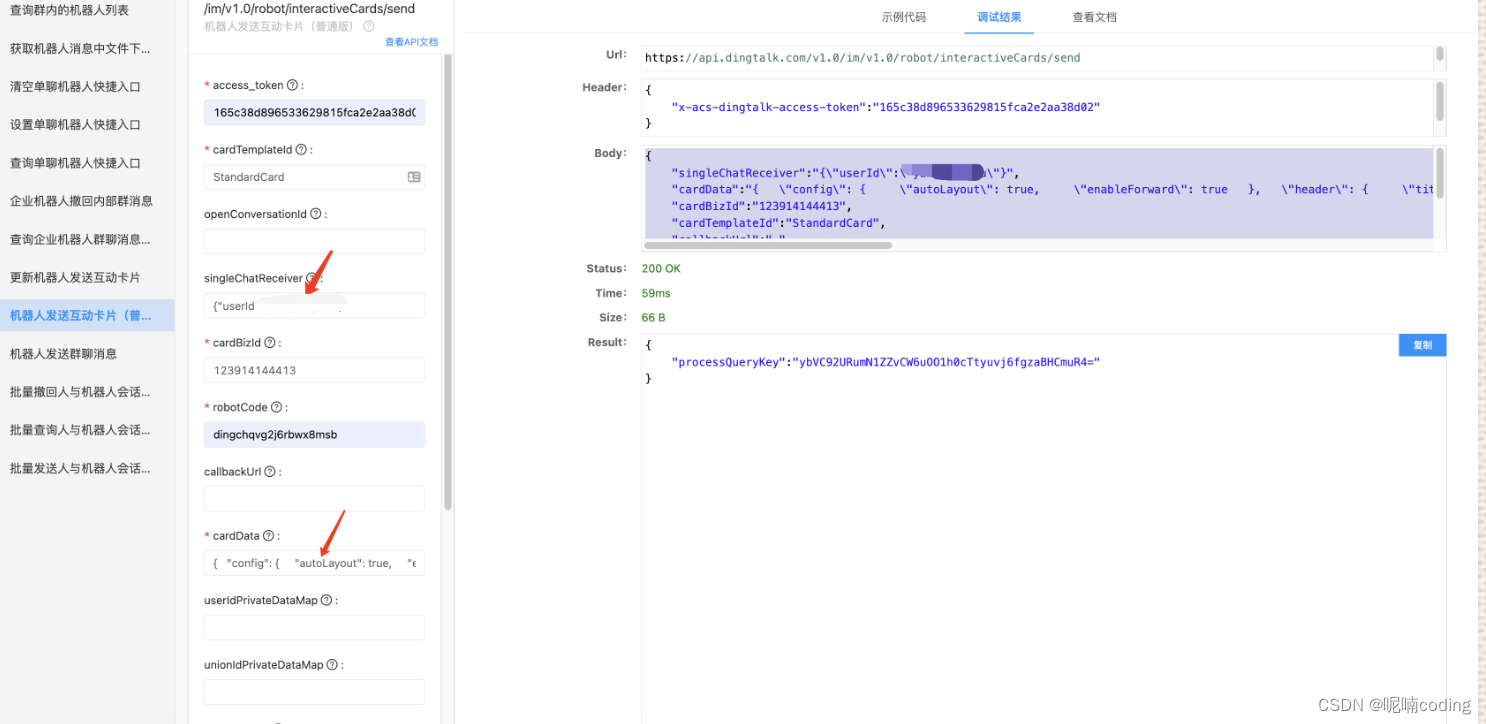Click help icon beside unionIdPrivateDataMap label
Viewport: 1486px width, 724px height.
coord(332,665)
